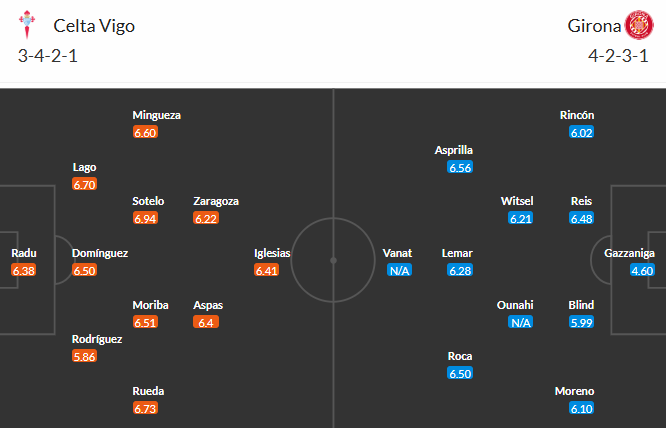Open striker Iglesias's player name
Image resolution: width=666 pixels, height=428 pixels.
(x=273, y=253)
